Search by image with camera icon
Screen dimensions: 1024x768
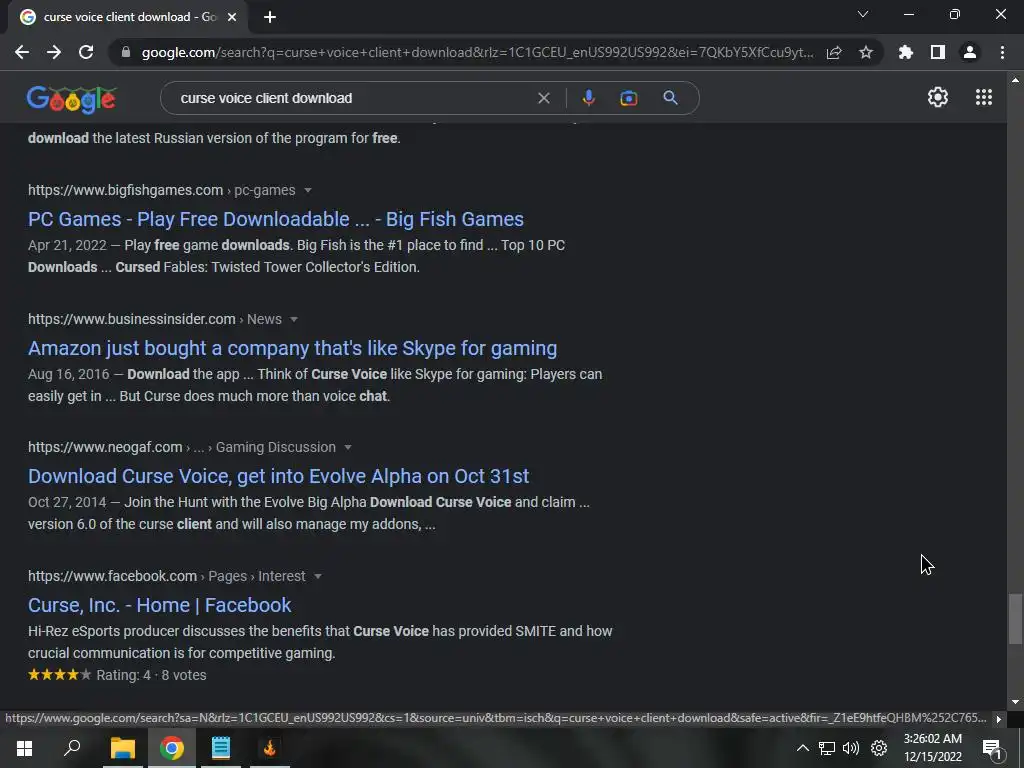628,98
